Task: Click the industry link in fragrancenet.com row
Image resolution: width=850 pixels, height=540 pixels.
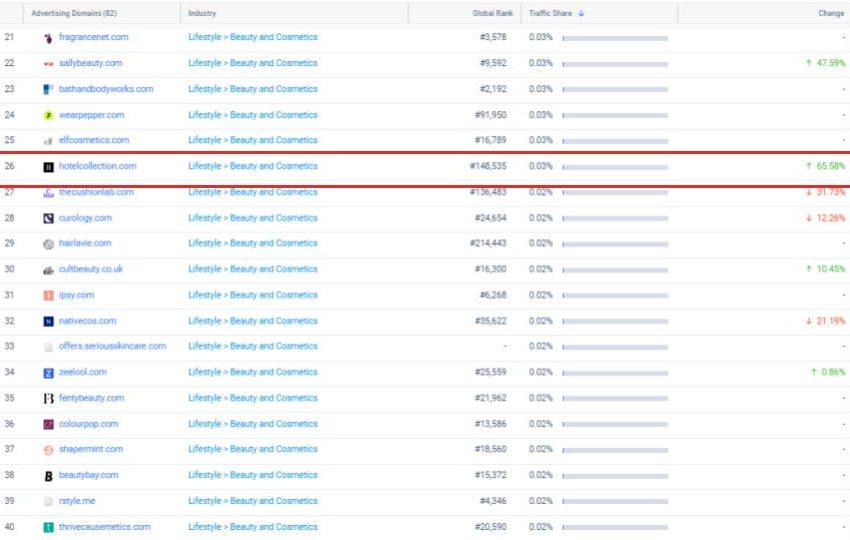Action: point(253,37)
